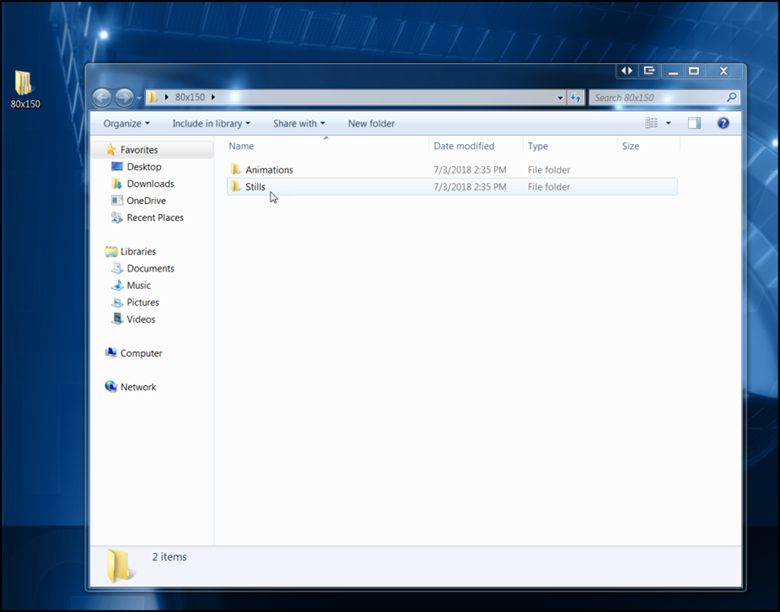Click the Computer icon in sidebar
The width and height of the screenshot is (780, 612).
click(x=110, y=353)
